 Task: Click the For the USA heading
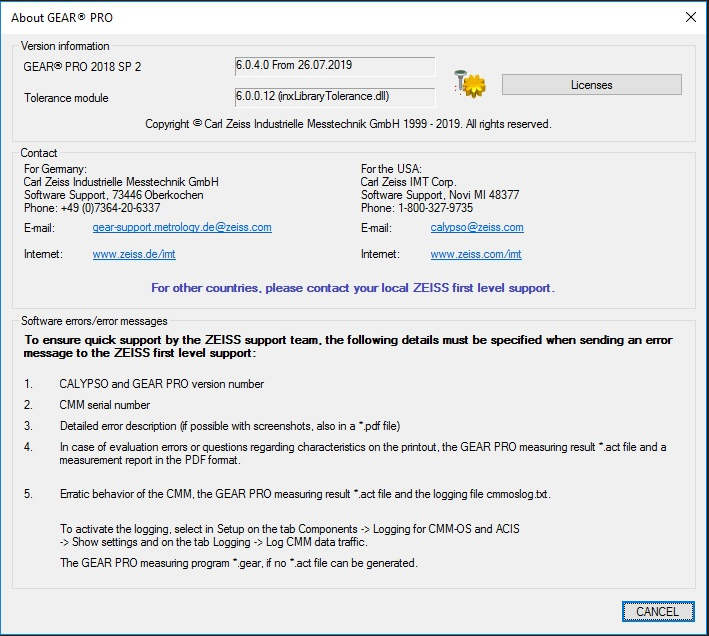pyautogui.click(x=391, y=169)
